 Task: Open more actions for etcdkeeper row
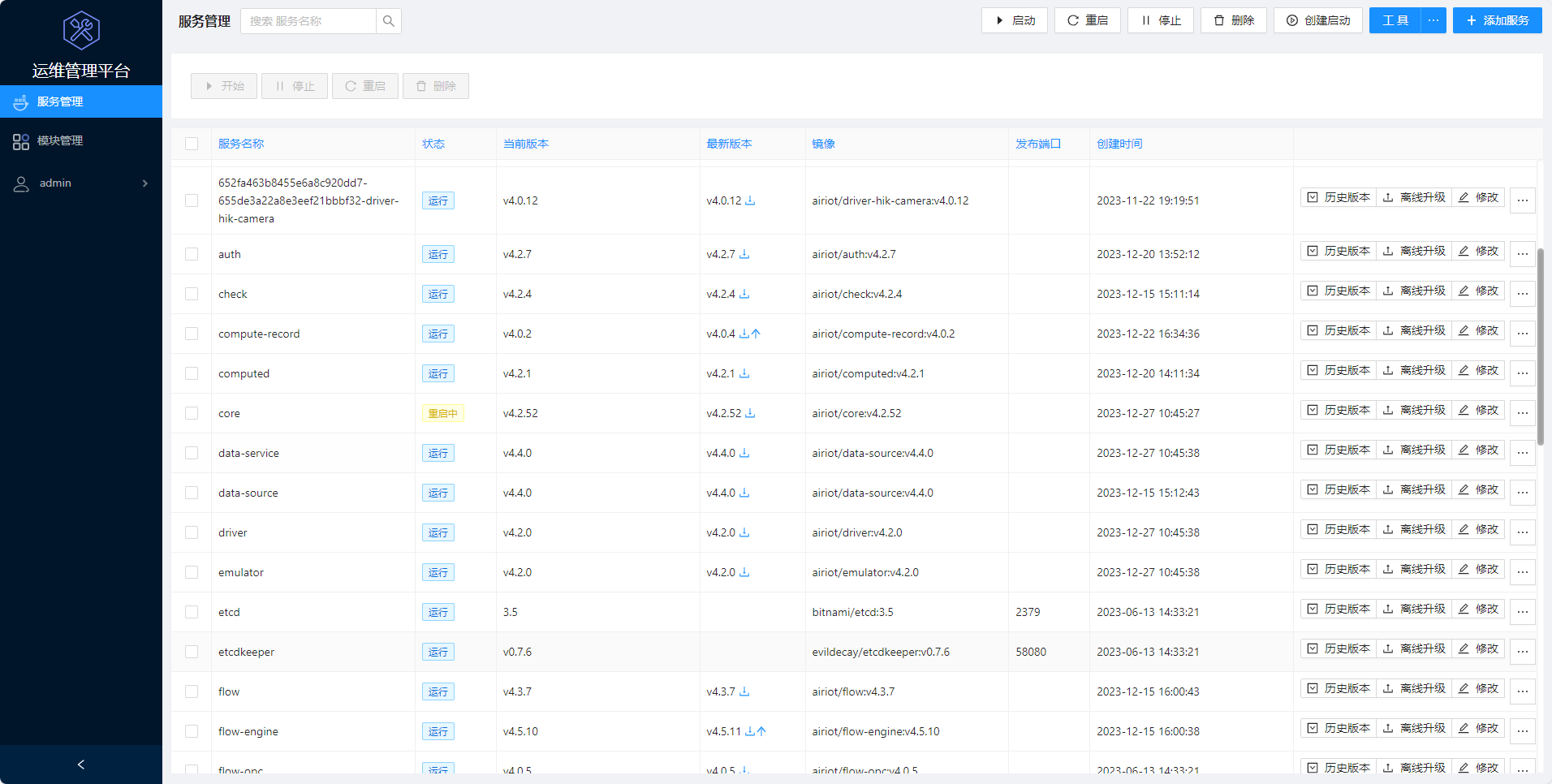click(x=1523, y=652)
